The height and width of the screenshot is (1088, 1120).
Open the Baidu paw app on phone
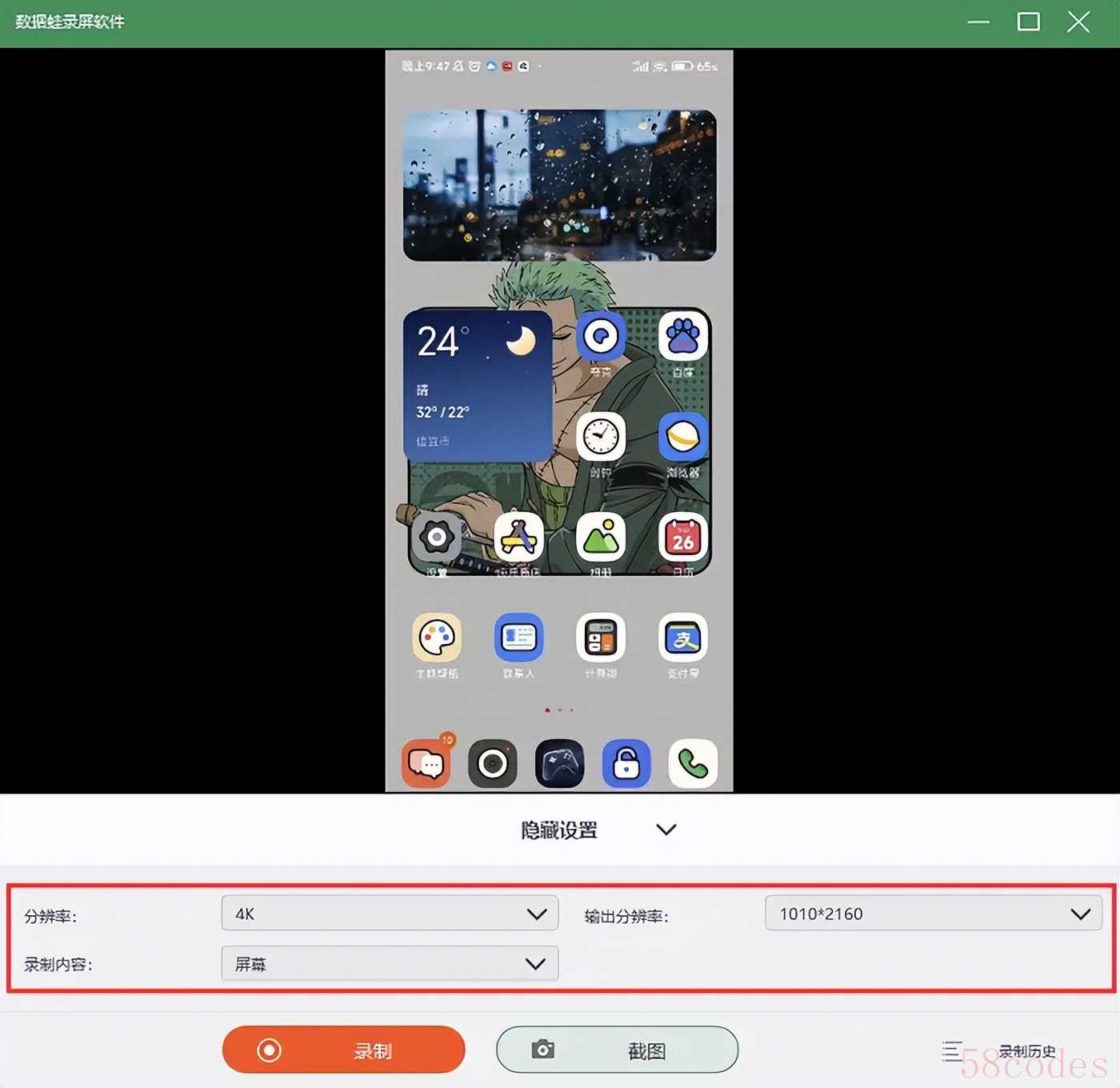(683, 336)
